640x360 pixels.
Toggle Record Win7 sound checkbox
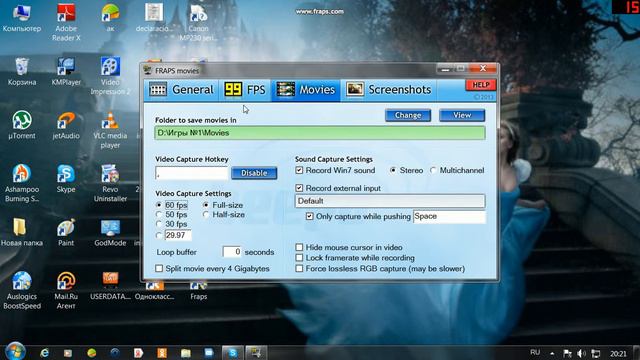pos(299,170)
